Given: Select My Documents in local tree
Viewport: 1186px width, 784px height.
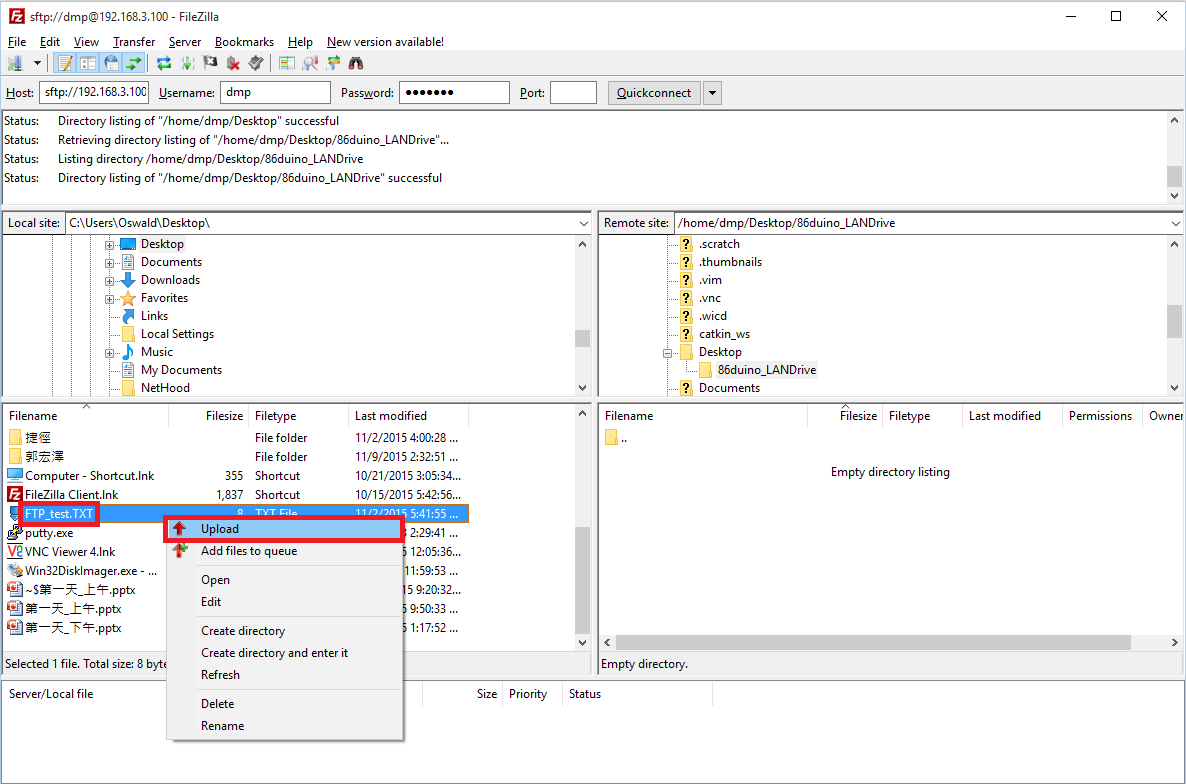Looking at the screenshot, I should click(x=182, y=370).
